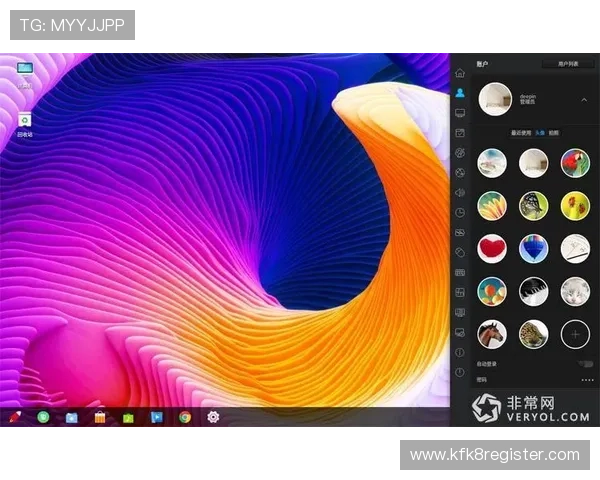Open System Information icon in sidebar
Viewport: 600px width, 480px height.
tap(460, 352)
